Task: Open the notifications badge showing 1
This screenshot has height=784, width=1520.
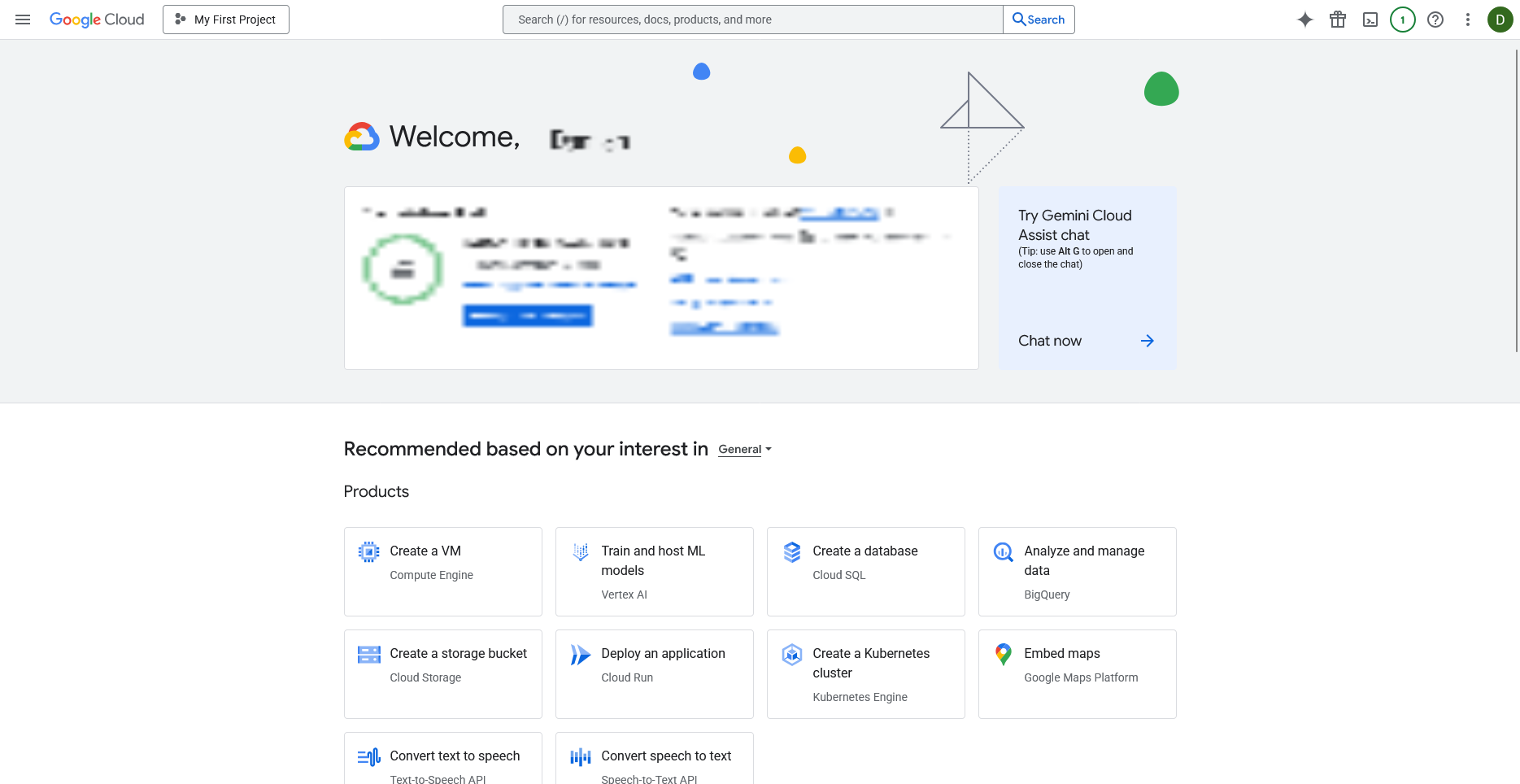Action: pyautogui.click(x=1402, y=20)
